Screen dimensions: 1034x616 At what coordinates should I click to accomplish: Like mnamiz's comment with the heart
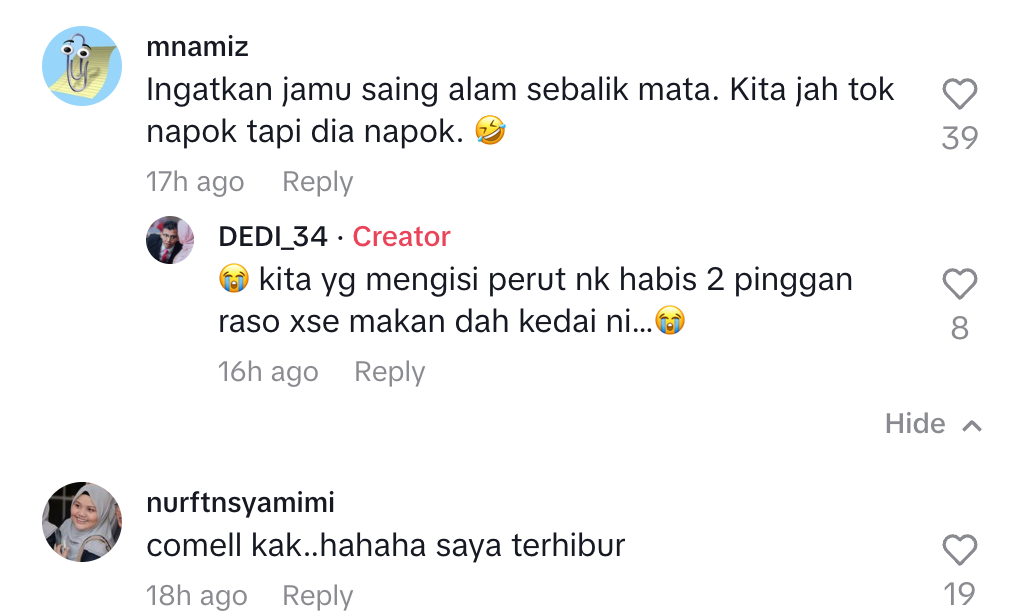pyautogui.click(x=959, y=95)
